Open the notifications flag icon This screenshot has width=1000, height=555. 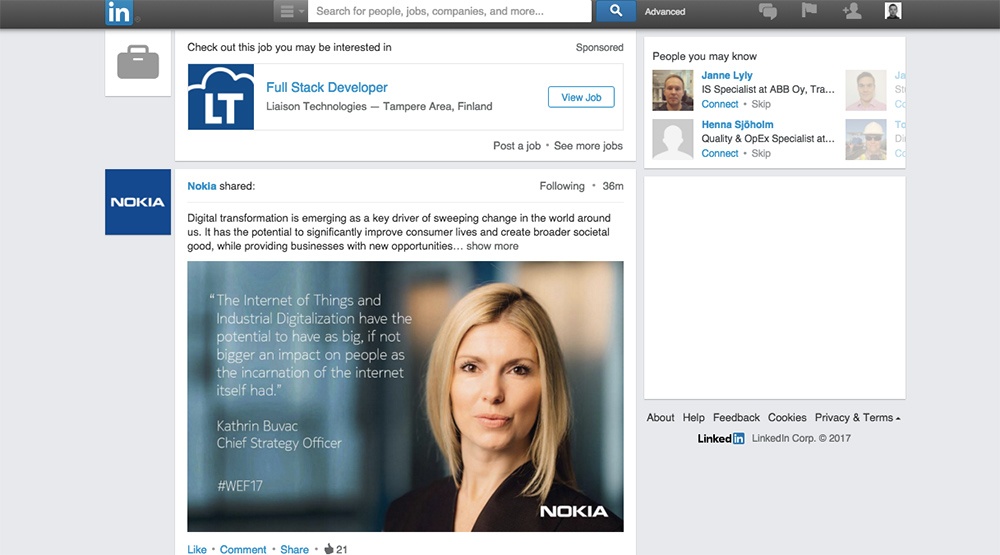809,11
